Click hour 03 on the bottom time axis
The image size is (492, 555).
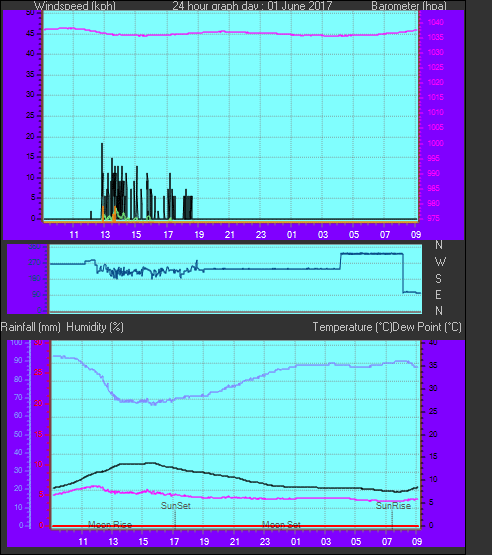click(x=326, y=542)
